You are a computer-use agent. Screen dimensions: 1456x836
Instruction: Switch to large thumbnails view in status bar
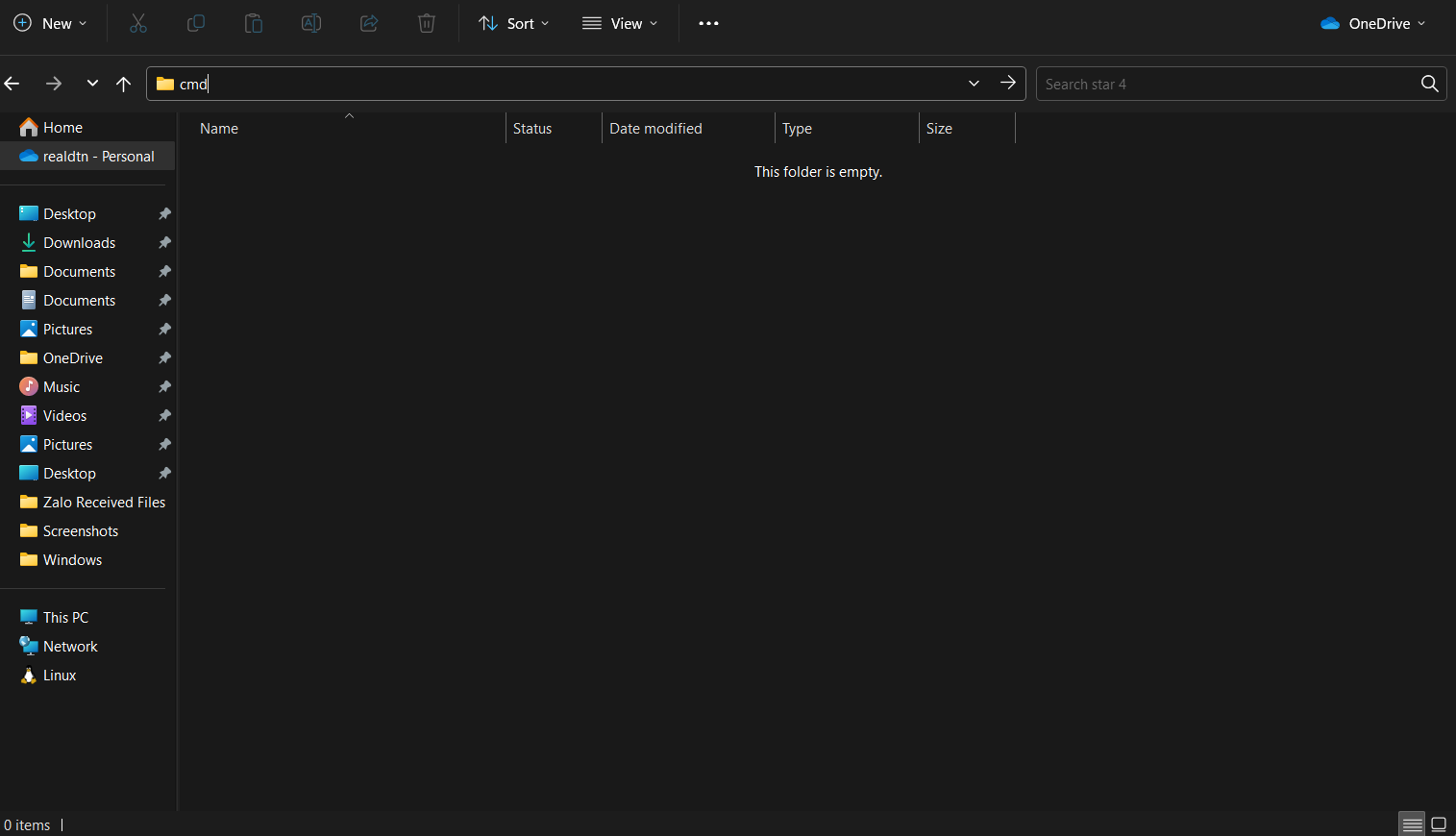(1439, 824)
